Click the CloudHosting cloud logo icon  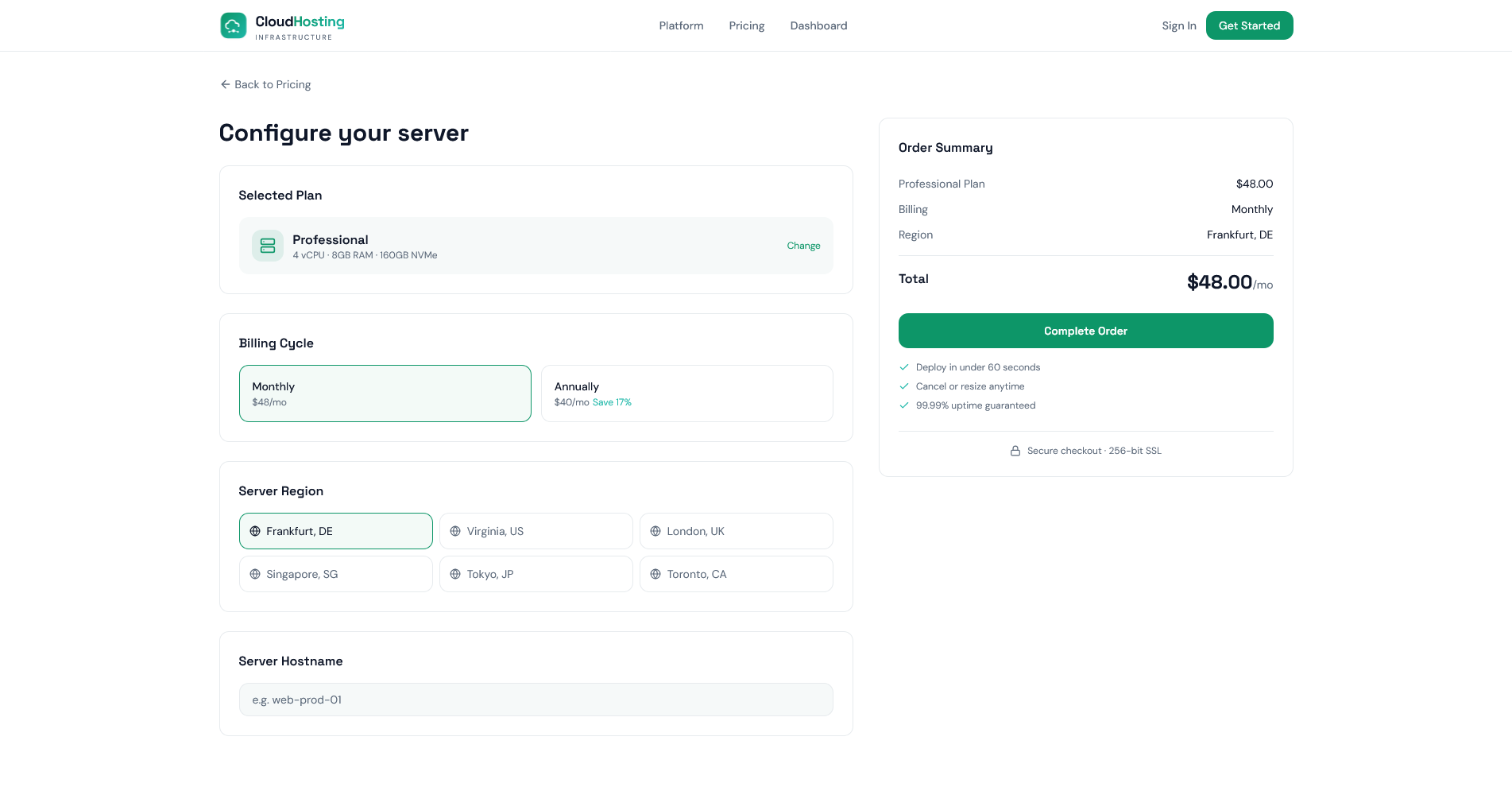point(233,25)
